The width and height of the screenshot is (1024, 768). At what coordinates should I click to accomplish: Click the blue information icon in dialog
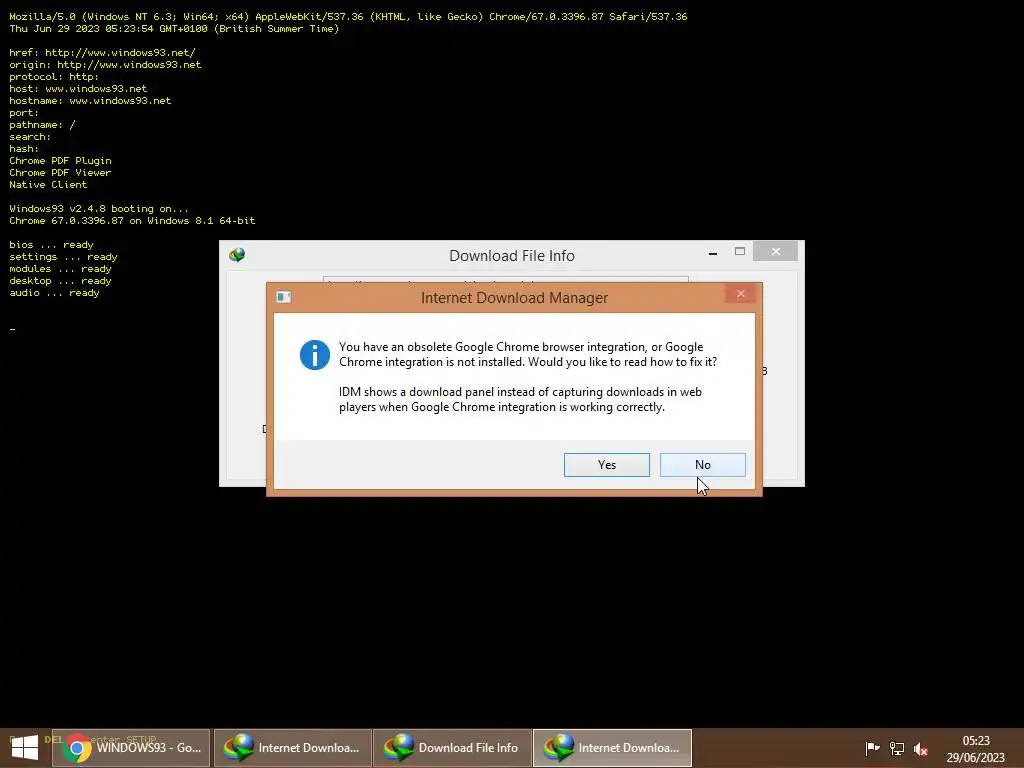(x=315, y=355)
